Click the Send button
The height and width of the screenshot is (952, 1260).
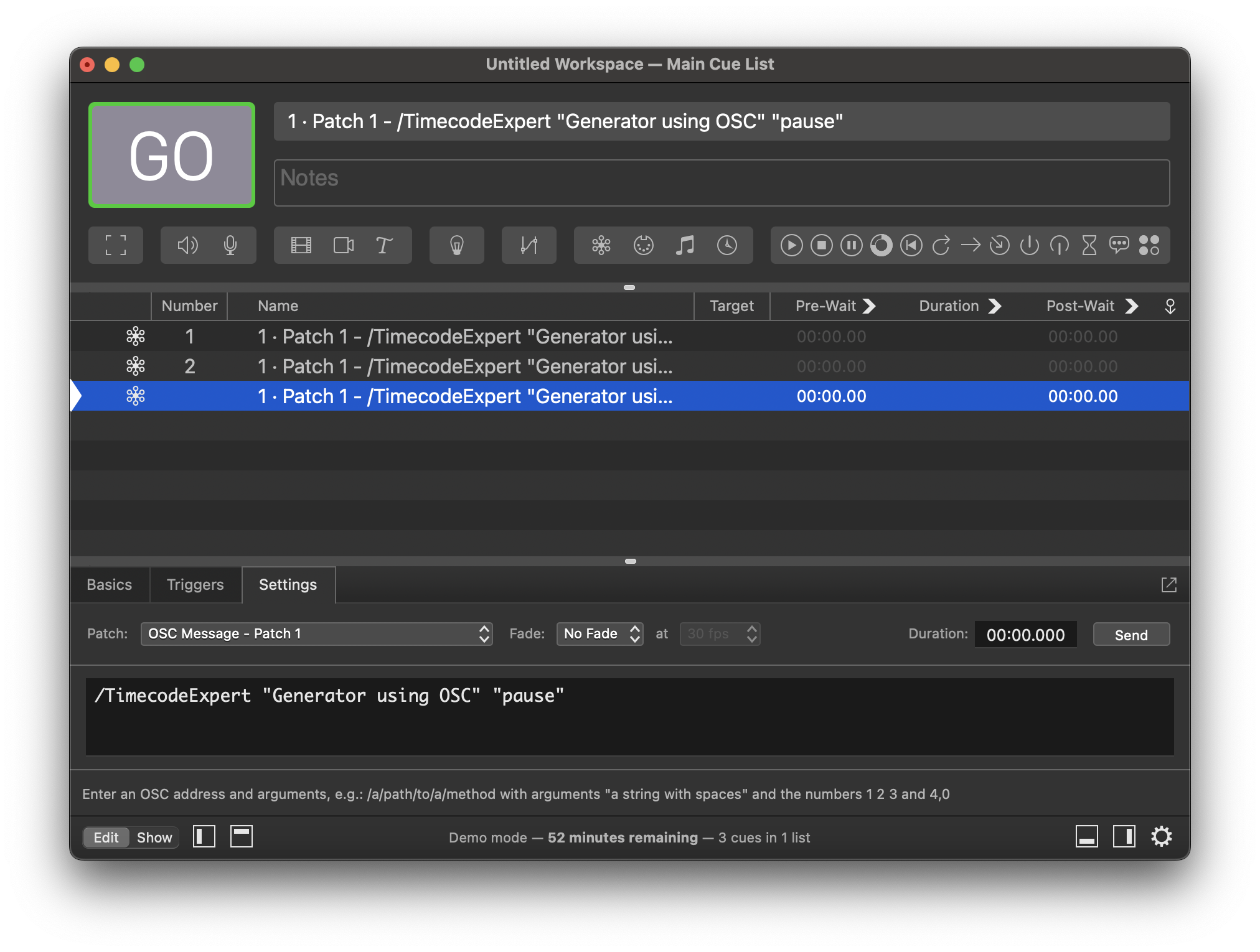coord(1131,635)
